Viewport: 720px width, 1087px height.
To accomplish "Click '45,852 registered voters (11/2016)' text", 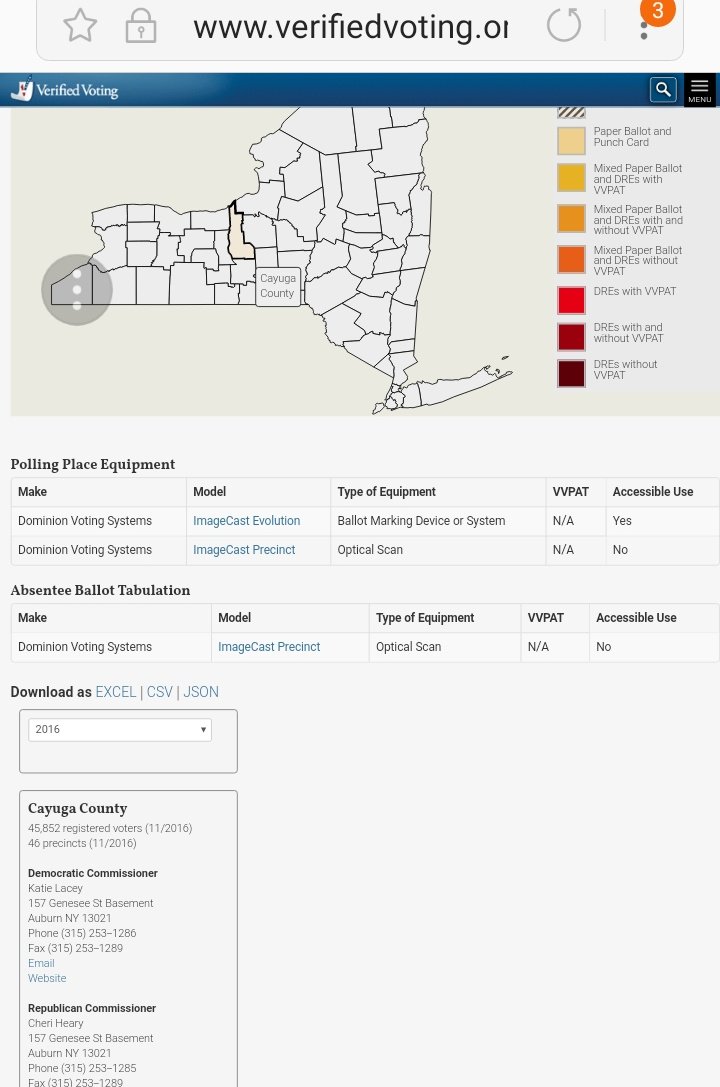I will click(x=110, y=828).
